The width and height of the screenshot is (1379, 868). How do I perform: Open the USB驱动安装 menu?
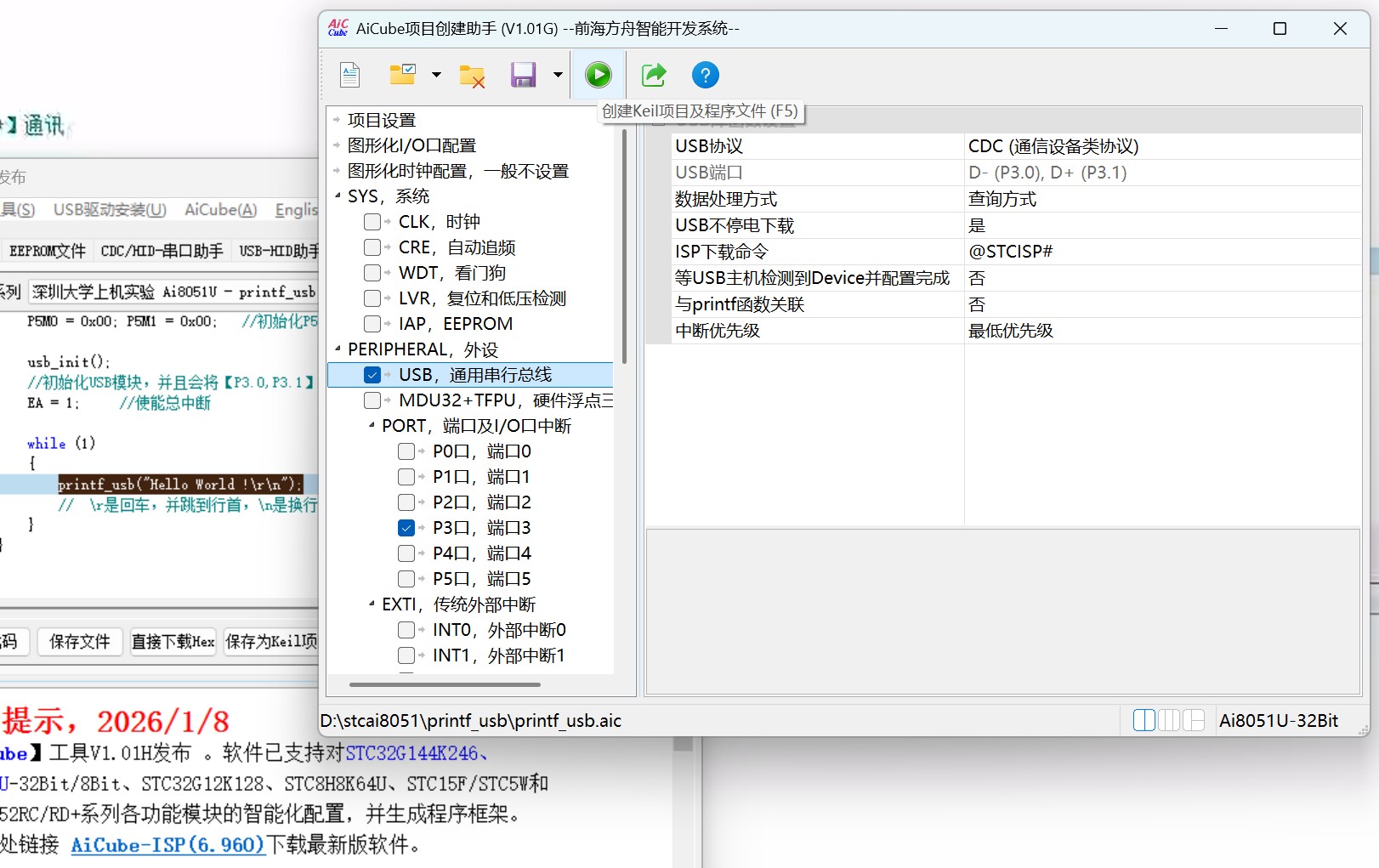(x=109, y=209)
